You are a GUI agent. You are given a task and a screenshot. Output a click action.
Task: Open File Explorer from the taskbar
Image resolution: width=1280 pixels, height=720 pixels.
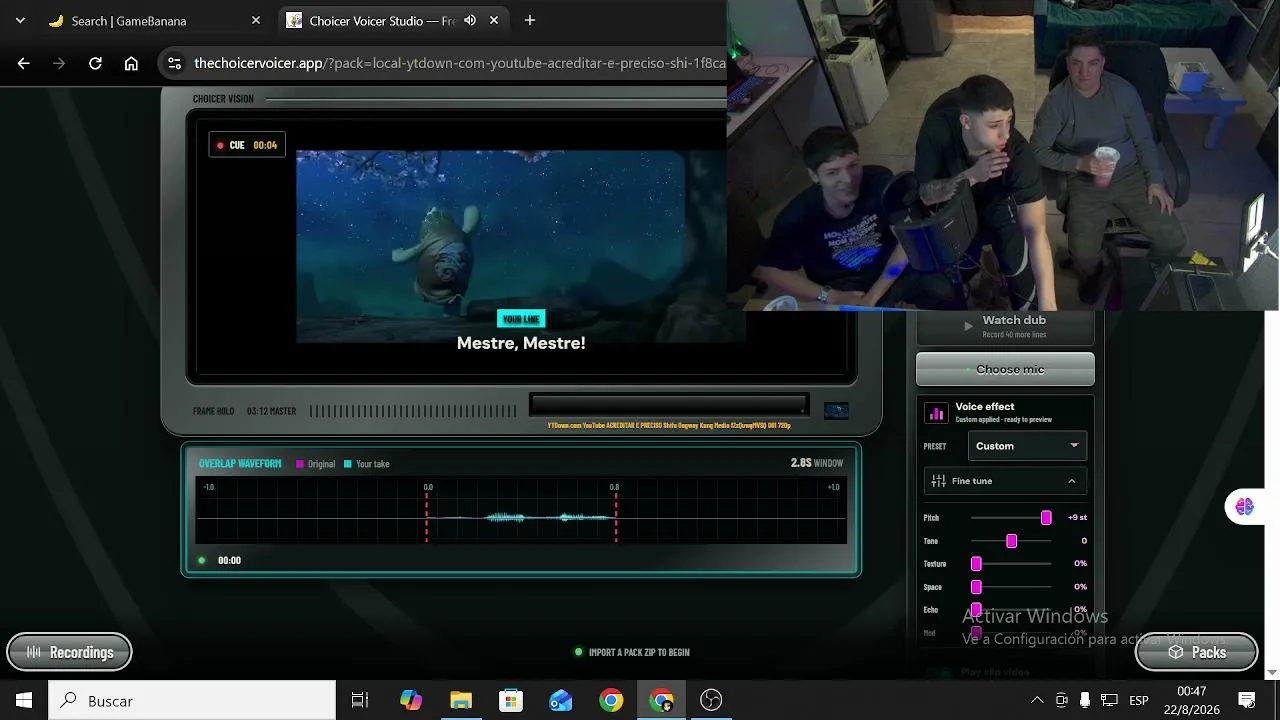point(461,700)
